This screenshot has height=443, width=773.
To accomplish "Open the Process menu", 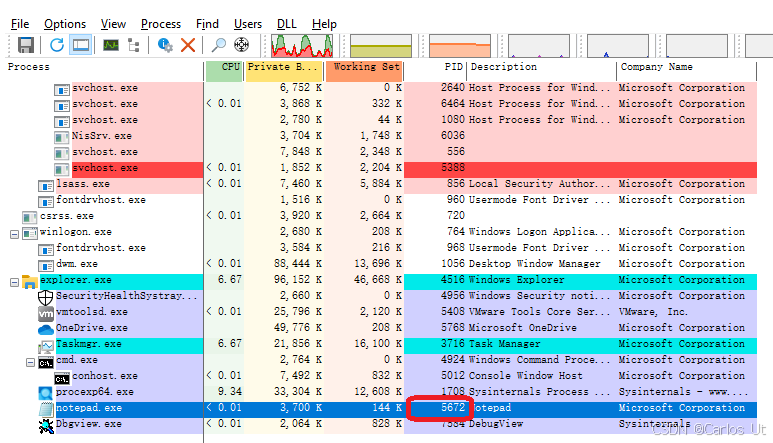I will point(161,24).
